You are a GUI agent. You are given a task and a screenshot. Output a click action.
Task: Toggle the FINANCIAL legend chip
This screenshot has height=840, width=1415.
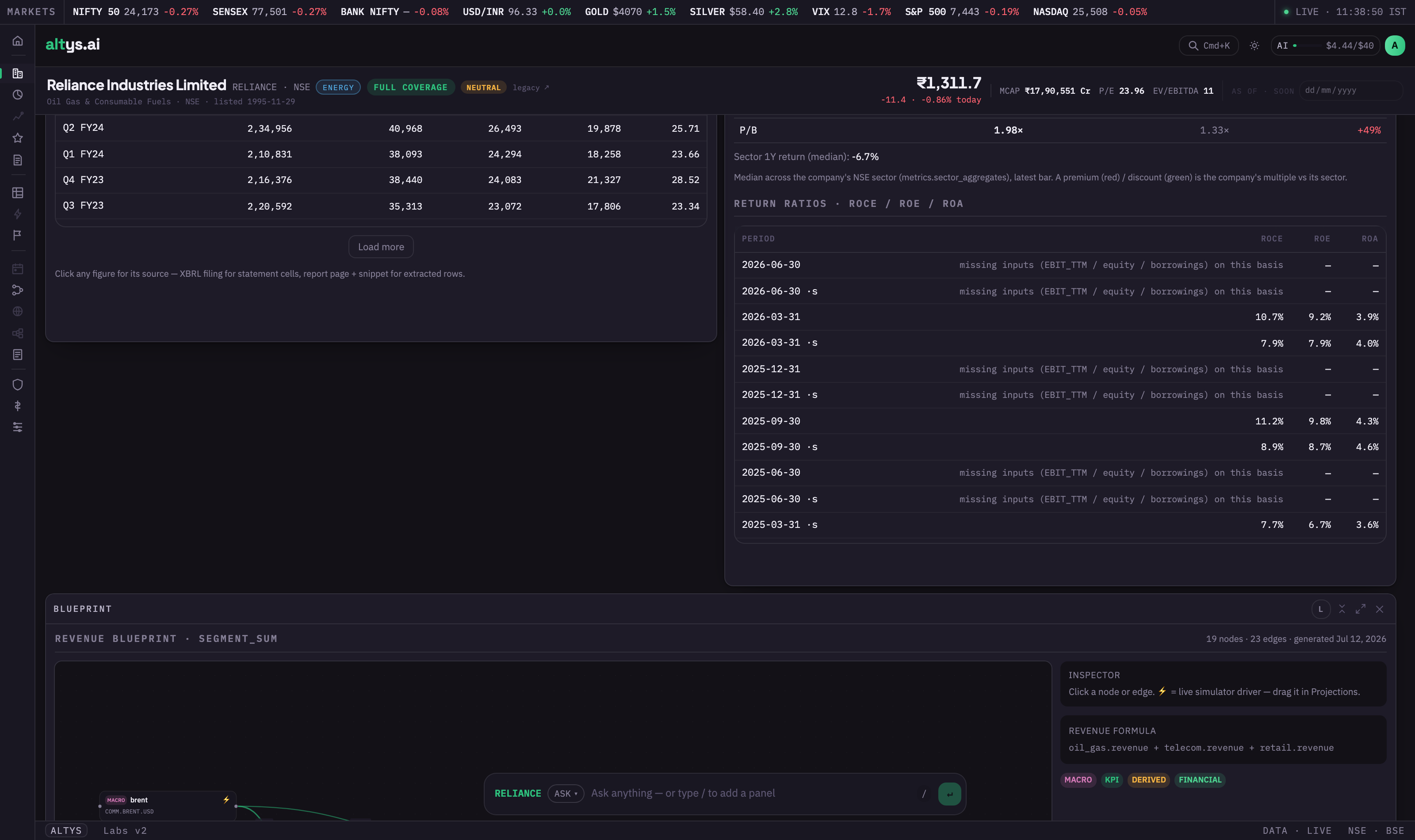click(1200, 780)
